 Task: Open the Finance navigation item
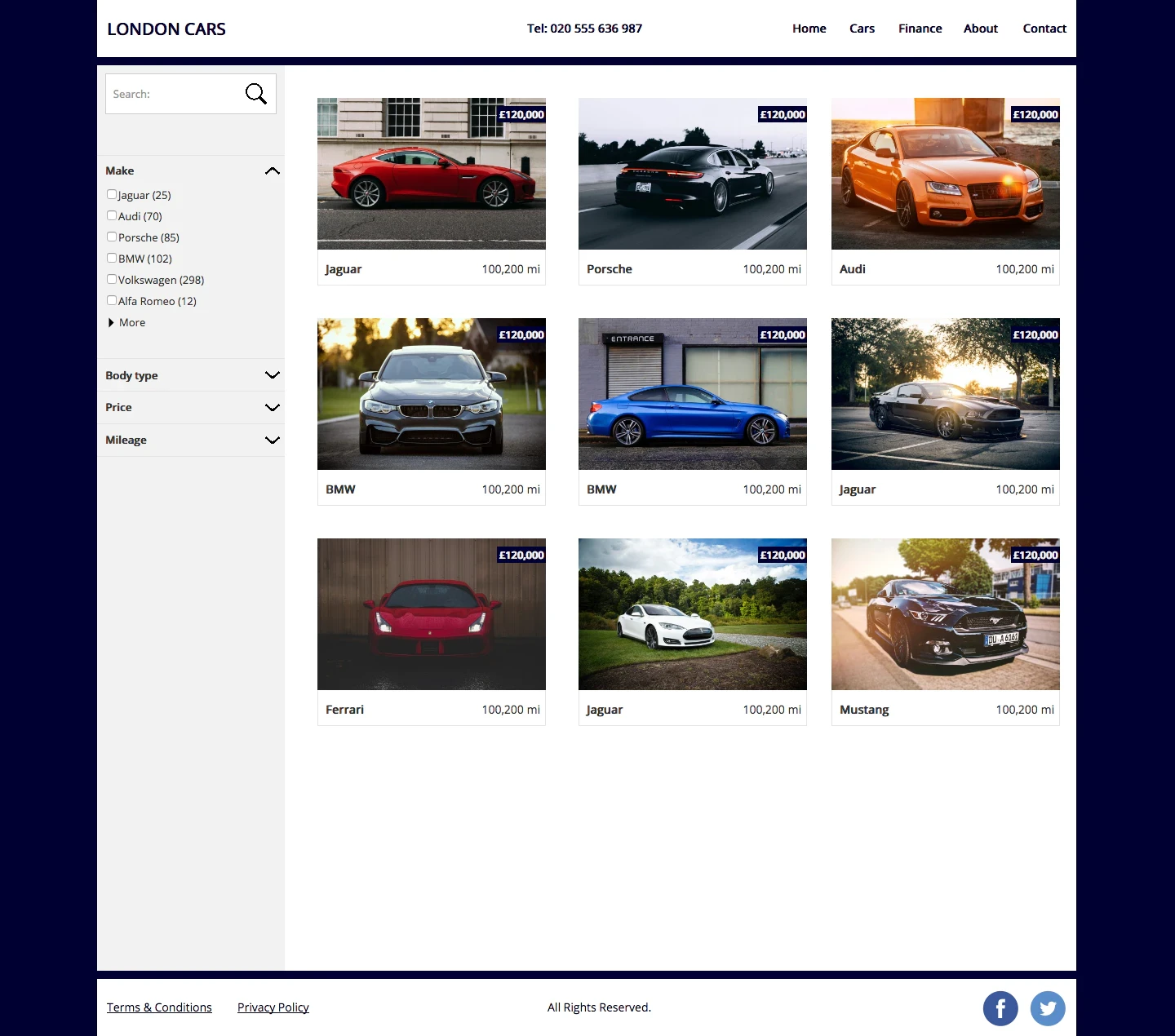920,29
